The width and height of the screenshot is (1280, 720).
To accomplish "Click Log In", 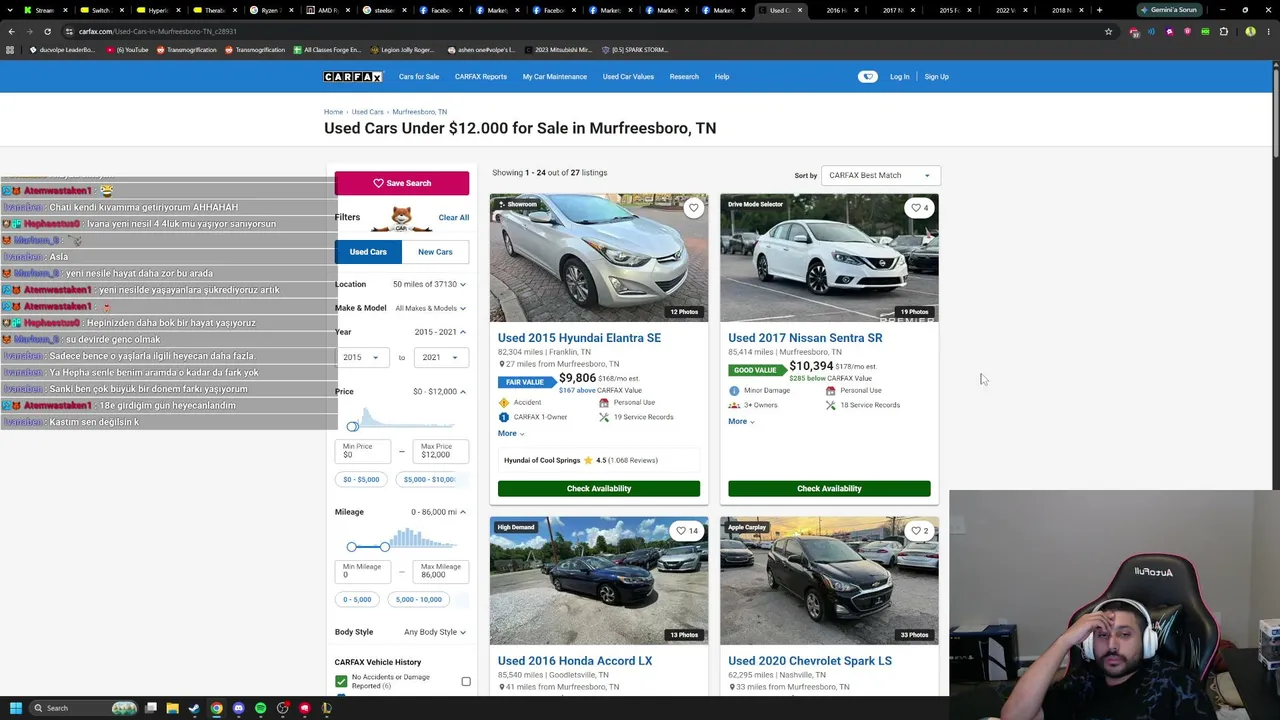I will coord(900,77).
